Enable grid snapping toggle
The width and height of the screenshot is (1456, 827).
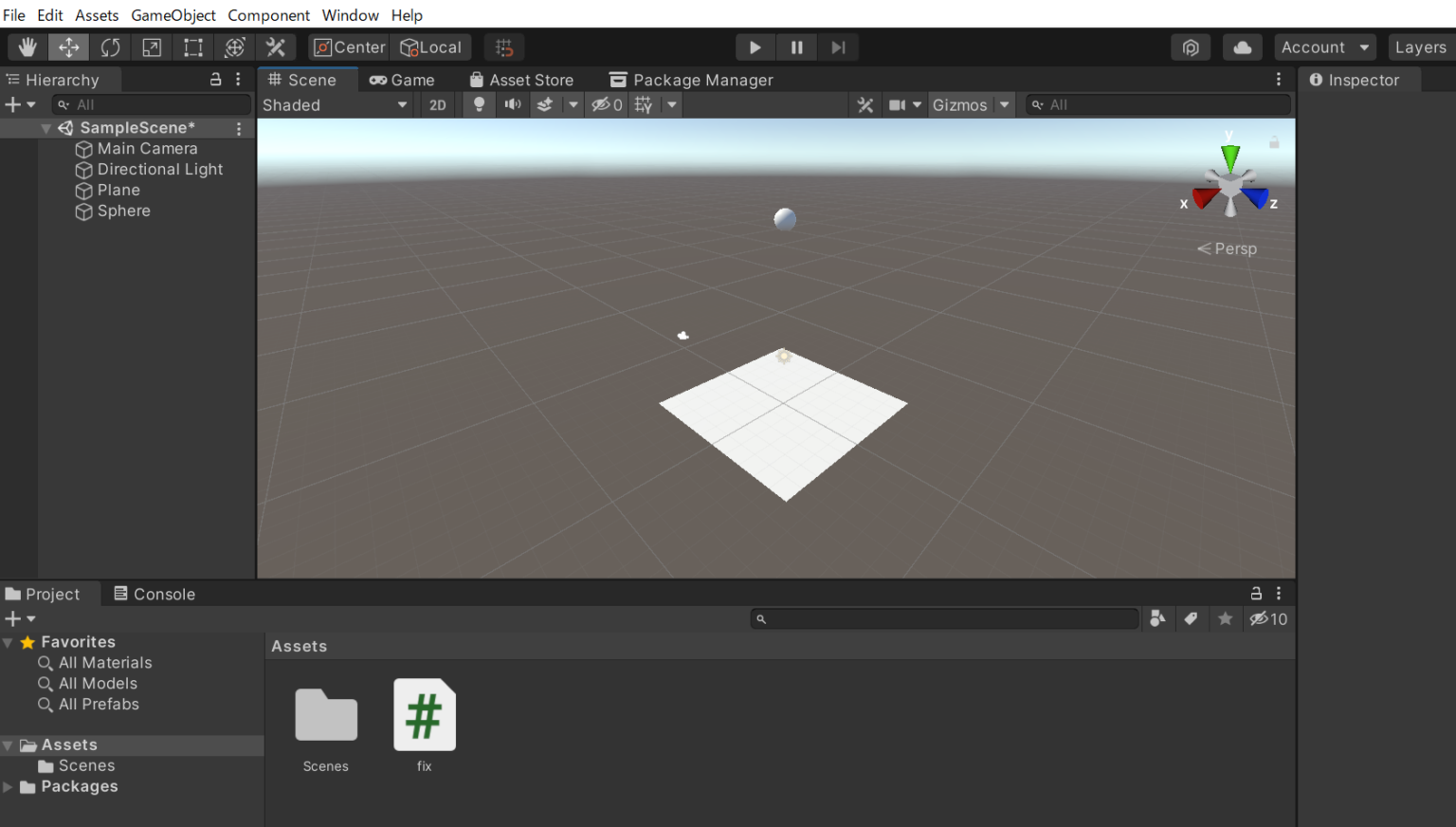(504, 46)
